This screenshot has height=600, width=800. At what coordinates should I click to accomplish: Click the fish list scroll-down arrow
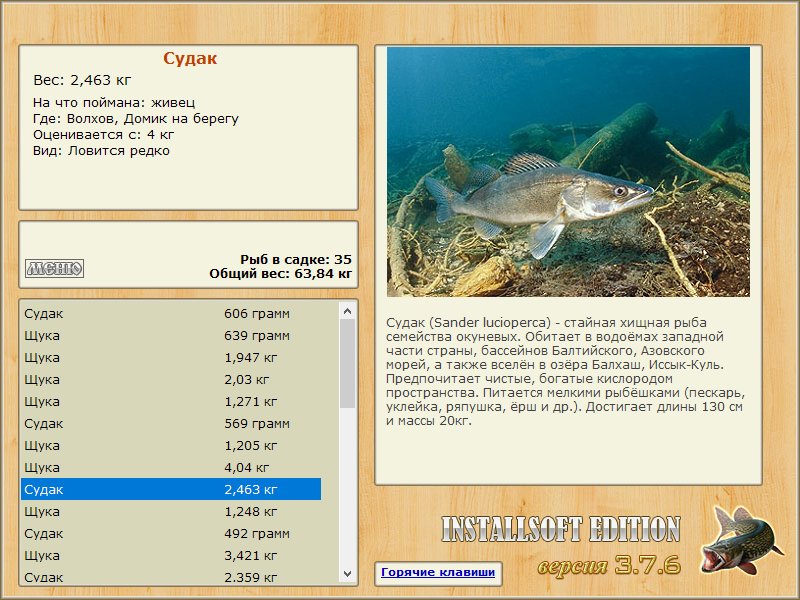click(x=348, y=574)
